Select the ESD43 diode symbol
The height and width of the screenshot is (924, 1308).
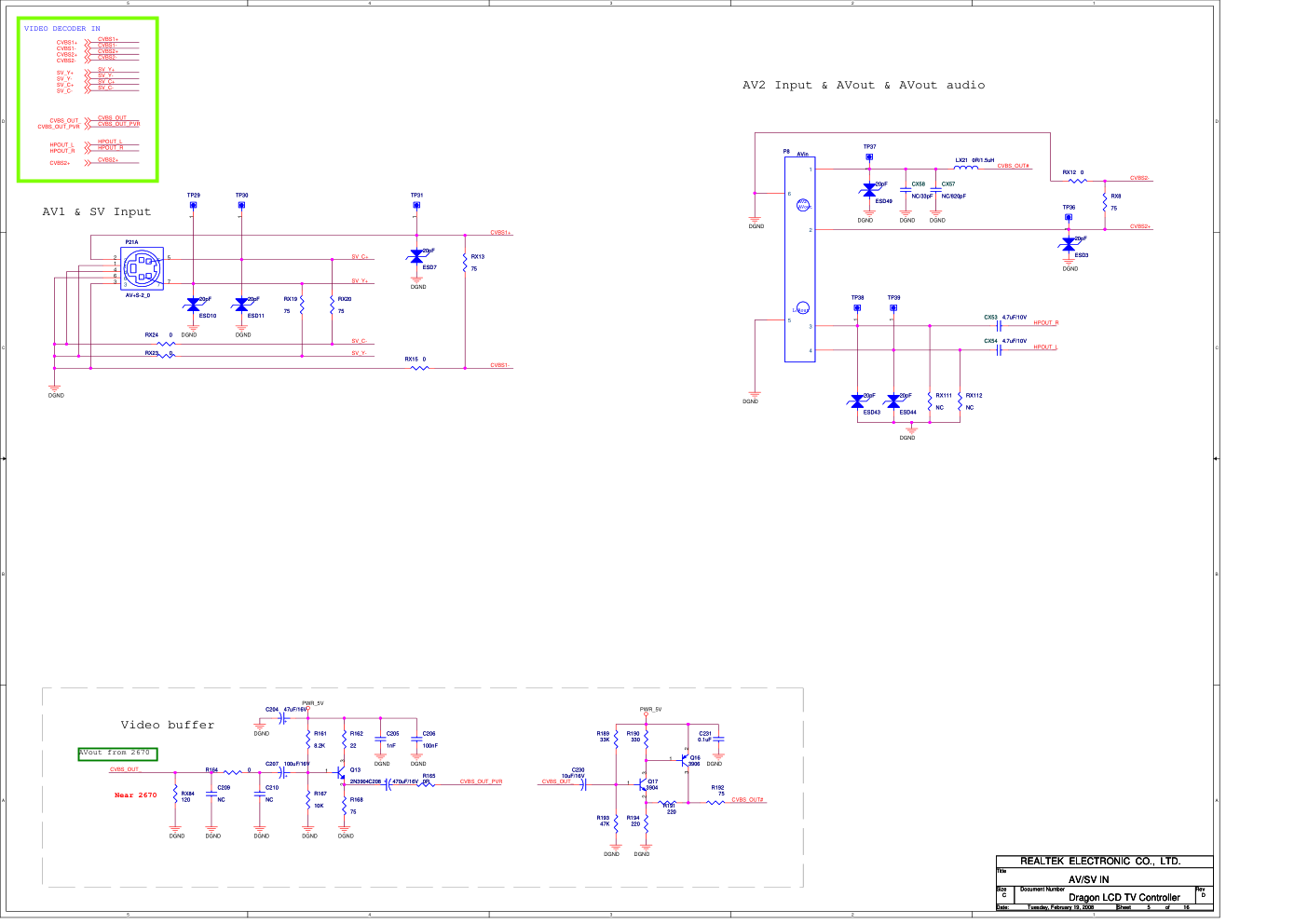click(857, 401)
